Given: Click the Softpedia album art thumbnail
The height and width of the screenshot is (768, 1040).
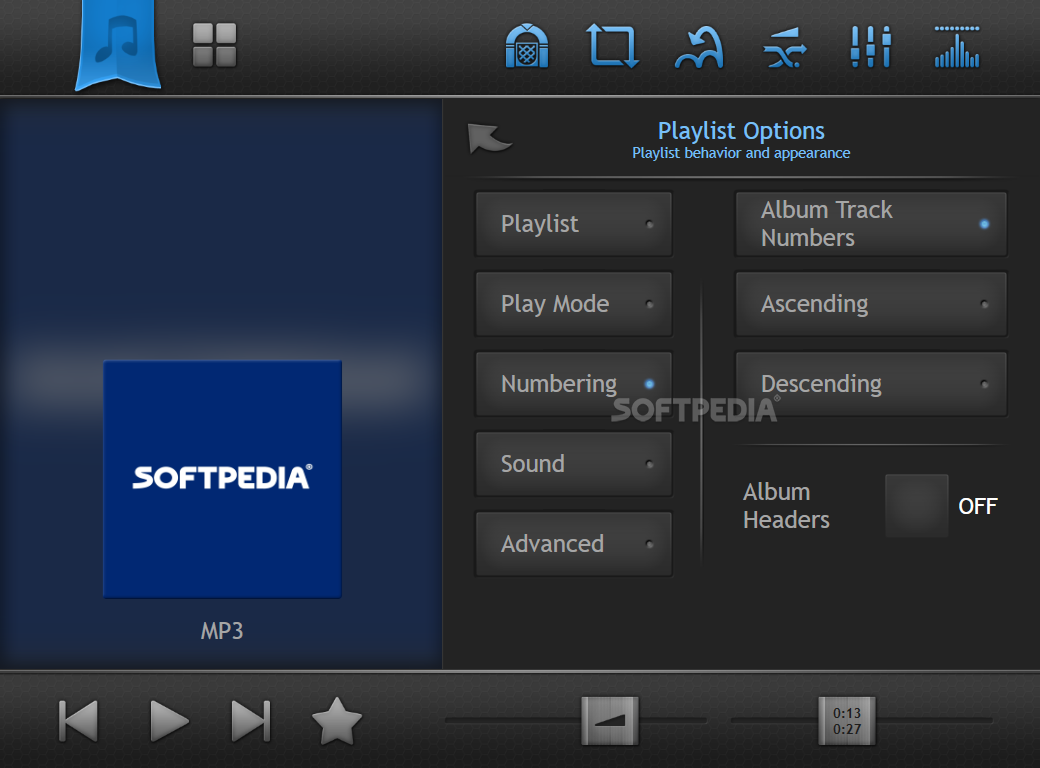Looking at the screenshot, I should (x=222, y=480).
